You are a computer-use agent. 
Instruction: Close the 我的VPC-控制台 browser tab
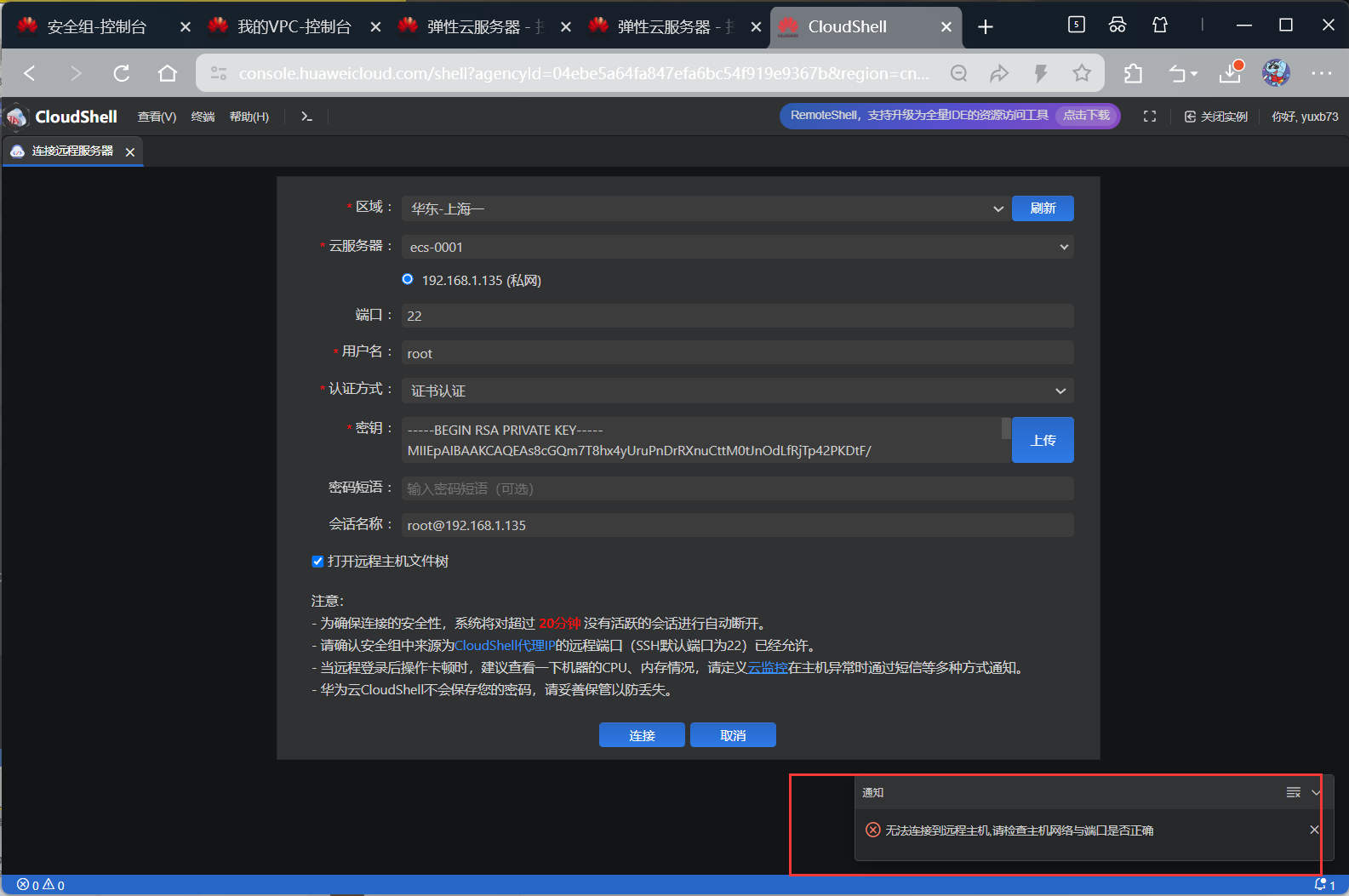click(x=375, y=27)
